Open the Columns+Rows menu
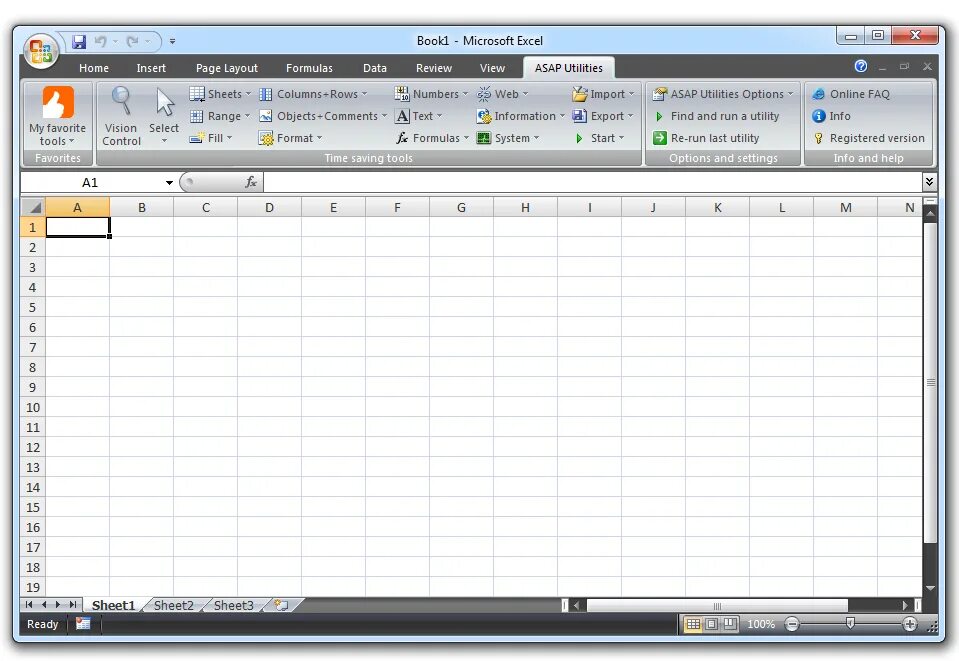959x661 pixels. point(313,94)
